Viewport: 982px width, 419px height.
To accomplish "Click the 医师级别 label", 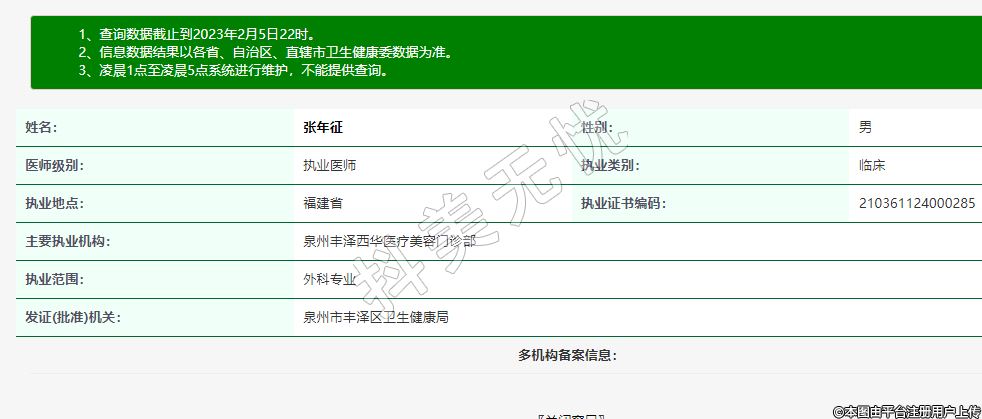I will pos(55,165).
